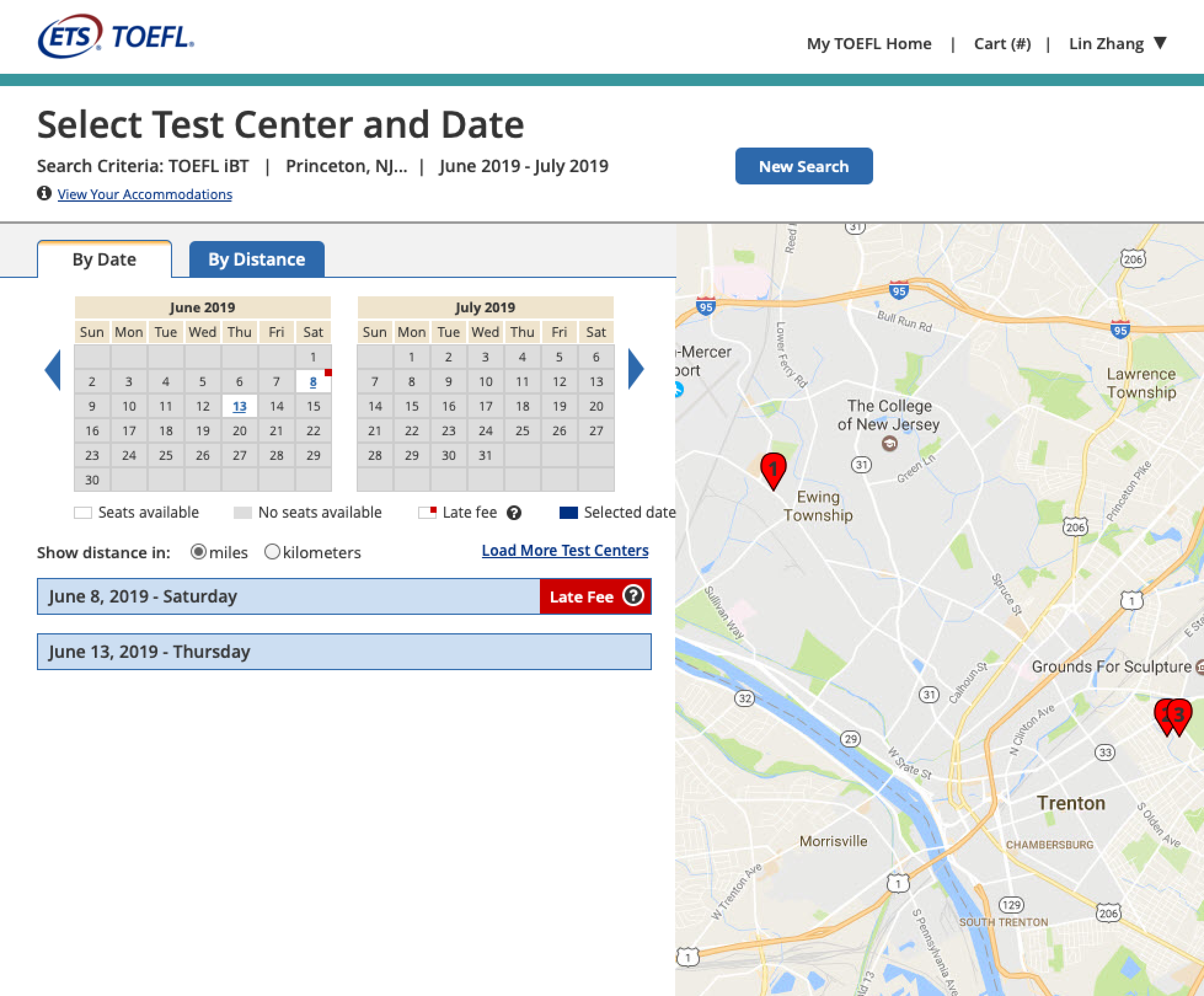Image resolution: width=1204 pixels, height=996 pixels.
Task: Click the ETS TOEFL logo
Action: coord(116,37)
